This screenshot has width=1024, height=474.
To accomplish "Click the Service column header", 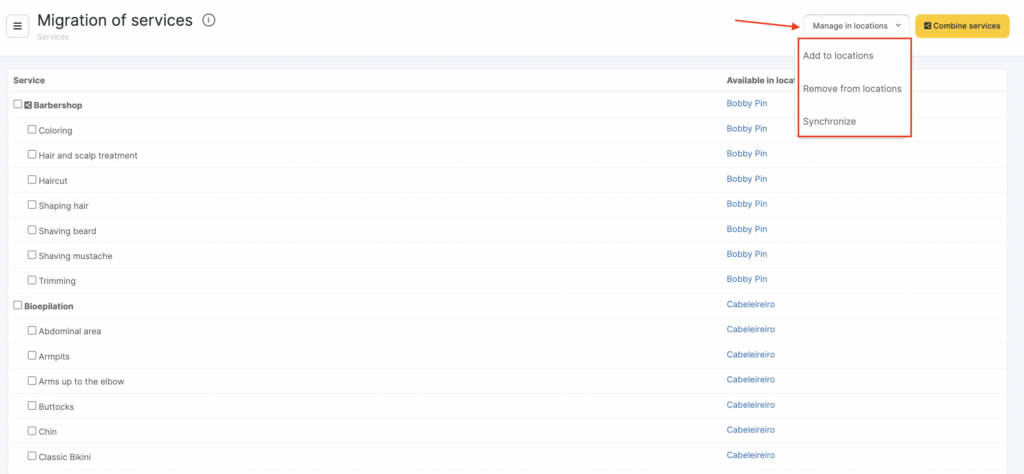I will point(29,80).
